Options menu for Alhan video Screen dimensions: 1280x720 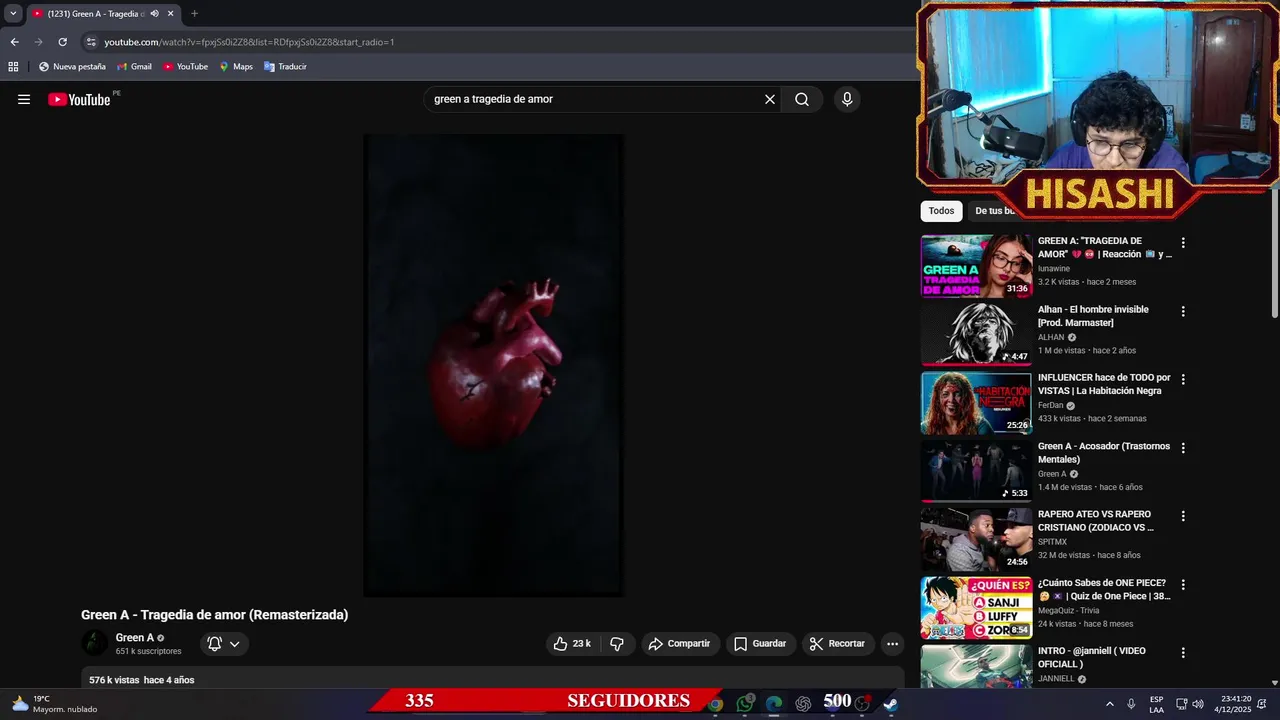pos(1183,311)
